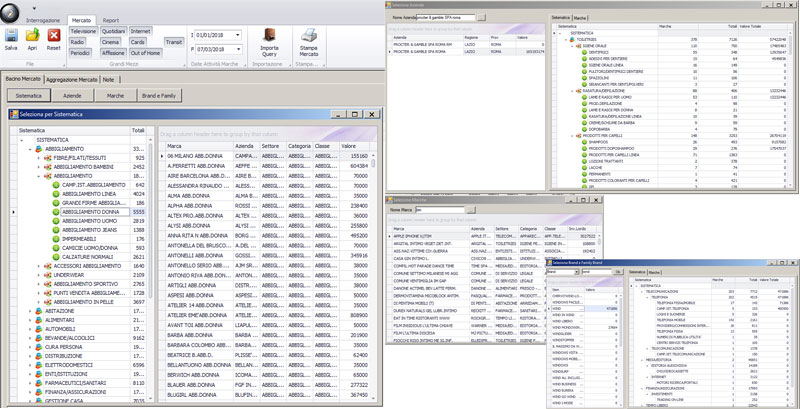Toggle the Transit media filter
Screen dimensions: 800x409
click(x=174, y=42)
